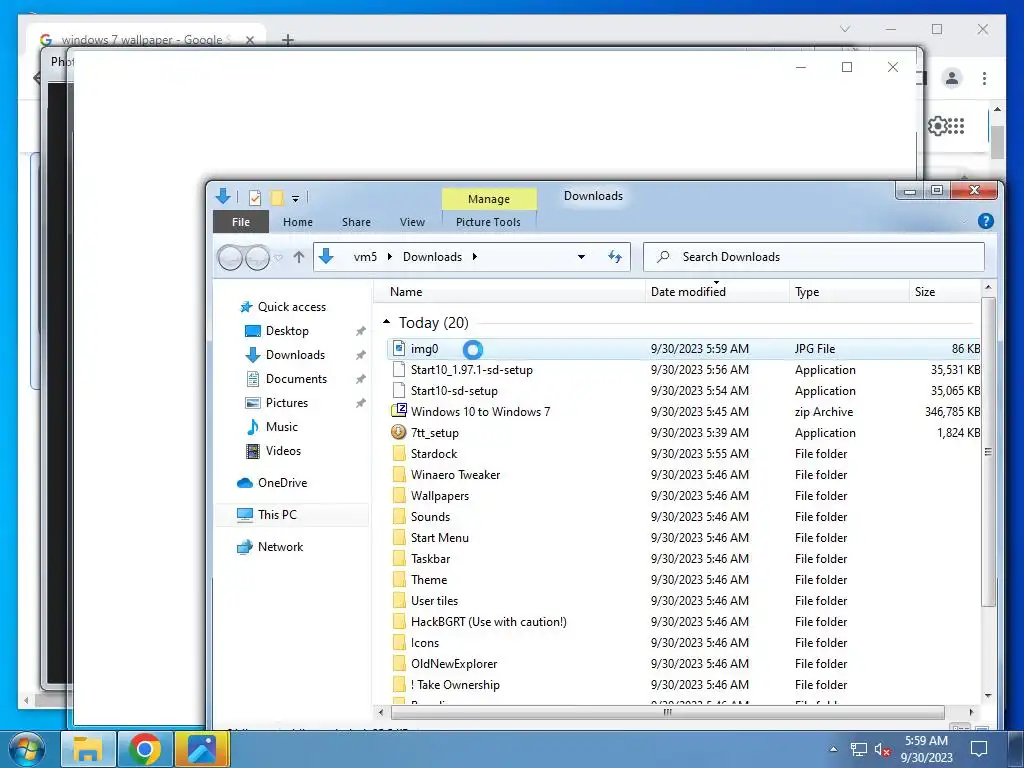Open Explorer Help question mark icon

[x=985, y=221]
